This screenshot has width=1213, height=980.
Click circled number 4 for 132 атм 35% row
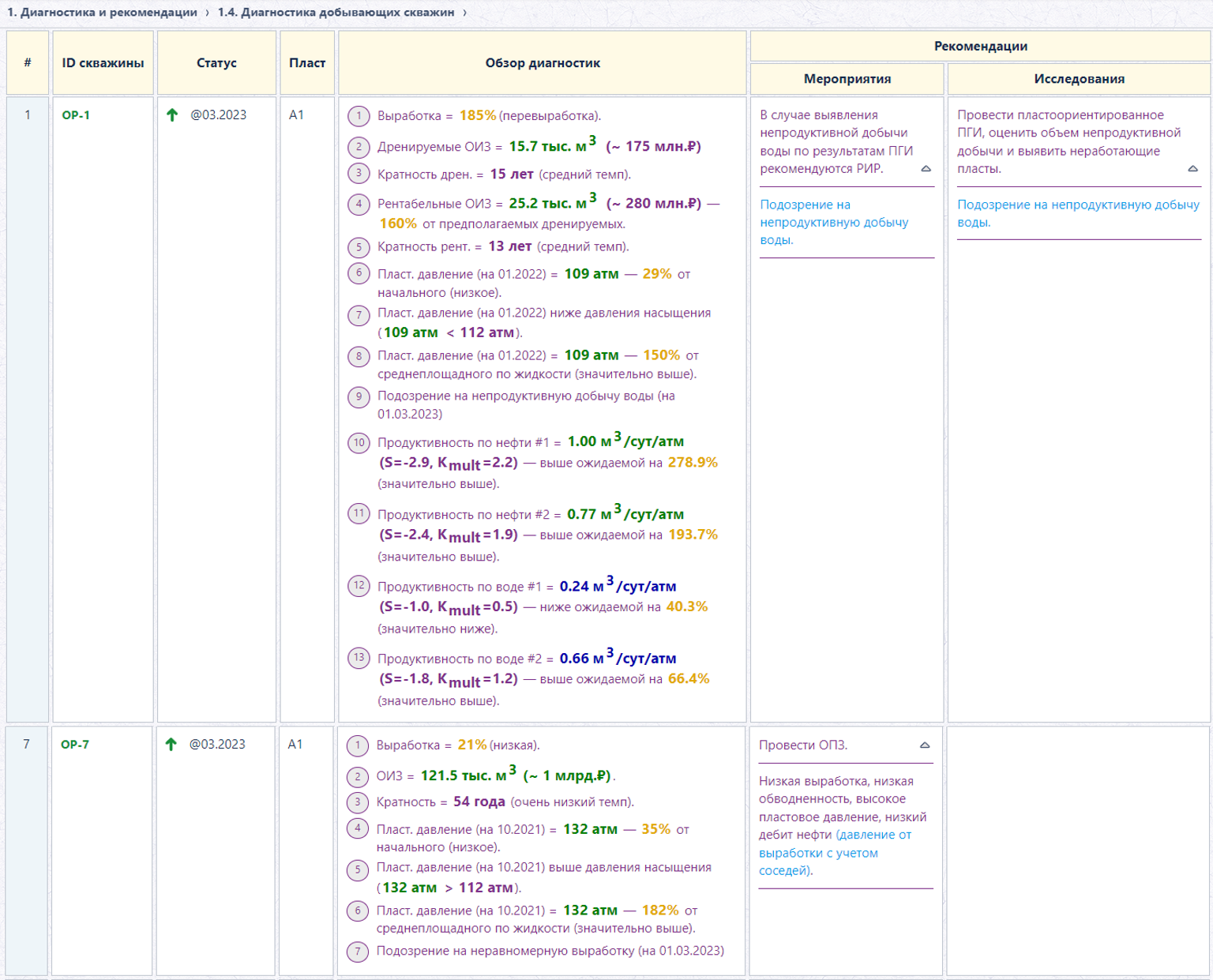tap(357, 829)
